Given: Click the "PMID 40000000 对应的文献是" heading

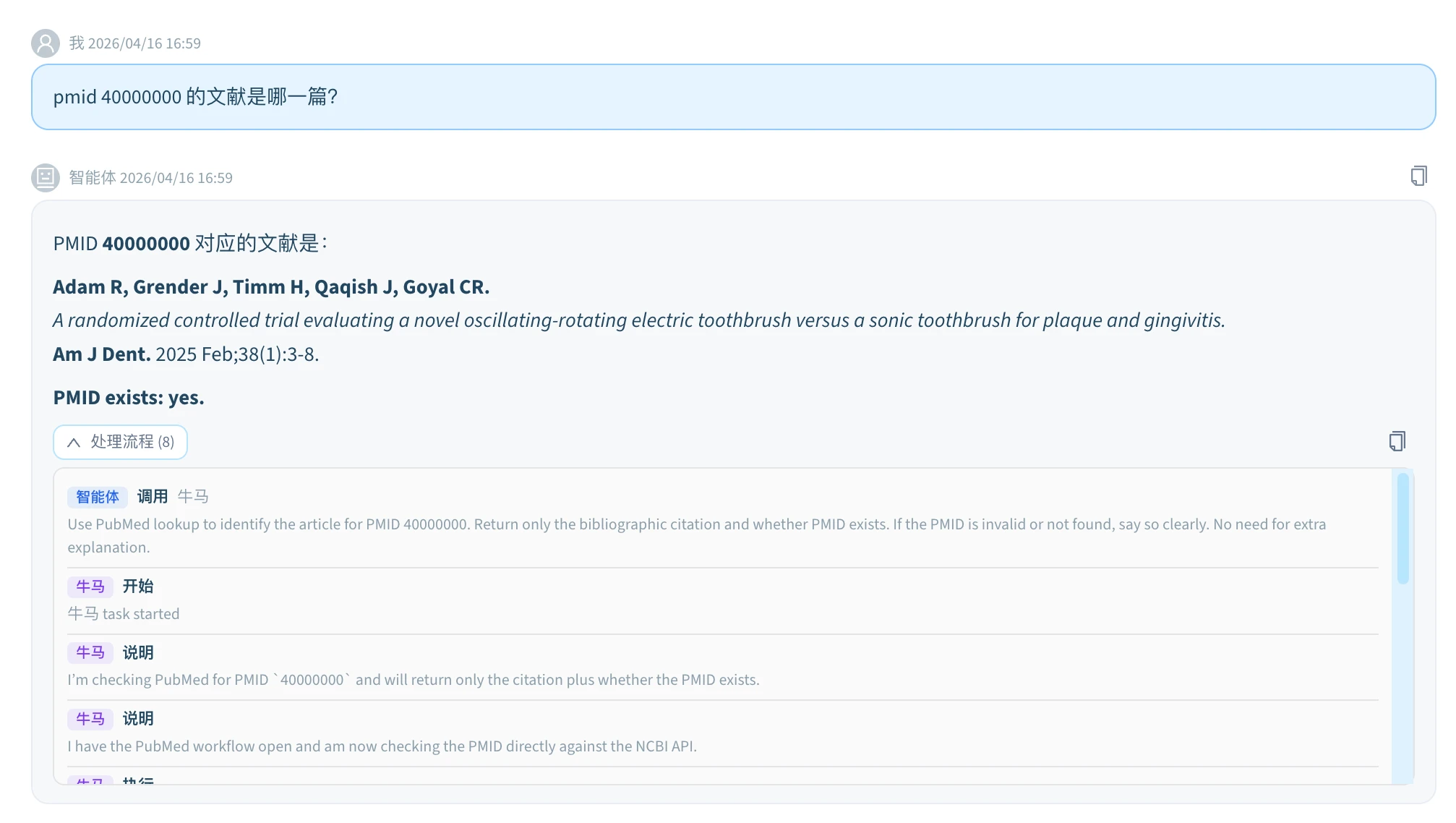Looking at the screenshot, I should point(190,244).
